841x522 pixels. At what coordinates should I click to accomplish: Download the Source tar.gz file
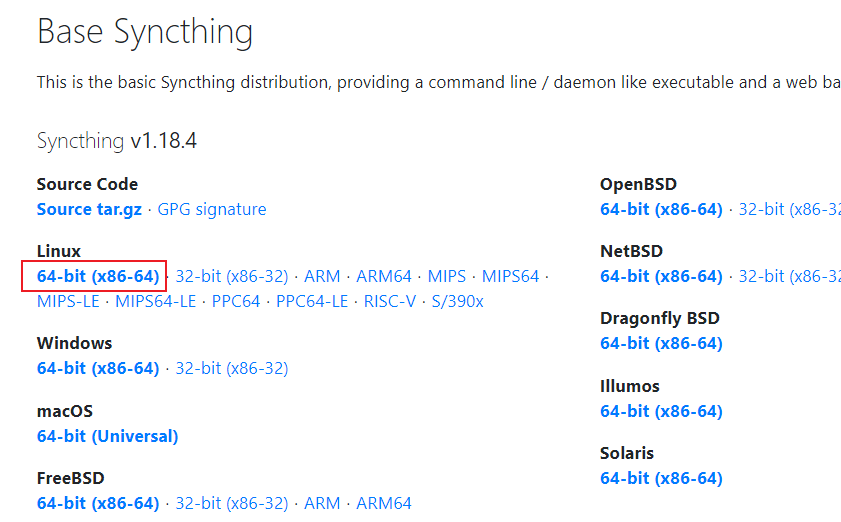[89, 209]
